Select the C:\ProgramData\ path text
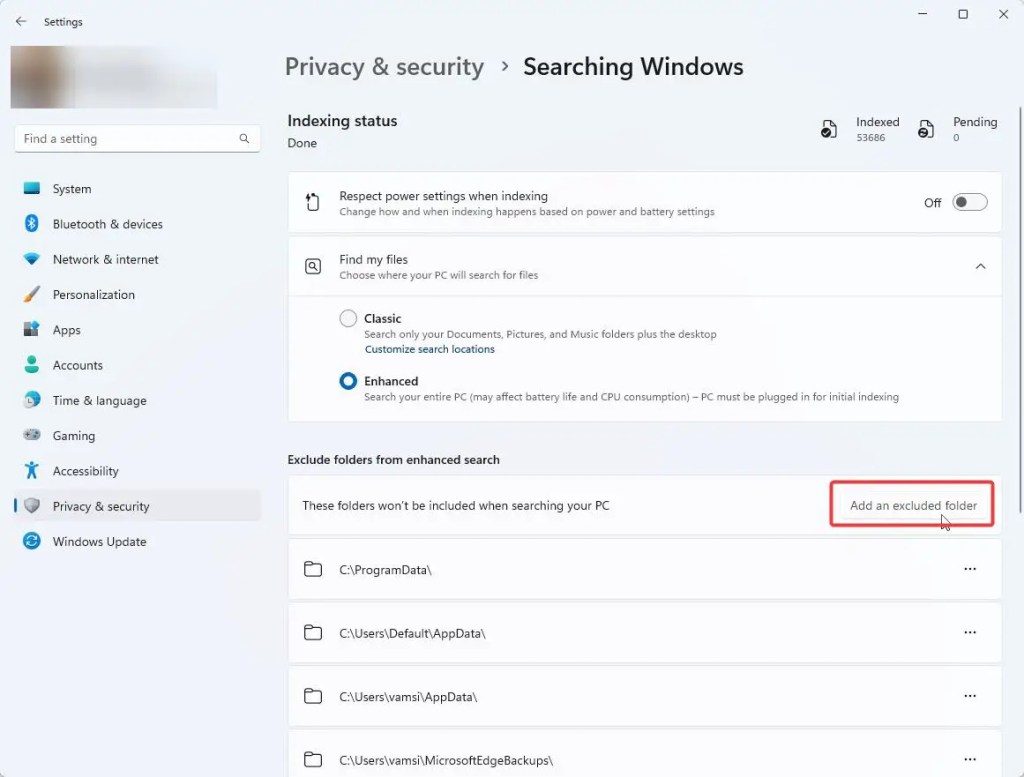Viewport: 1024px width, 777px height. point(385,570)
